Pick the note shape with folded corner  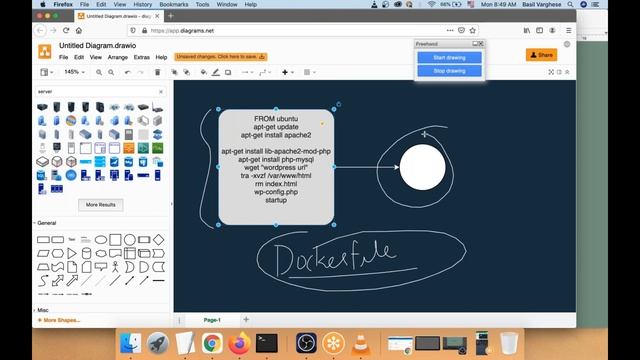[72, 267]
